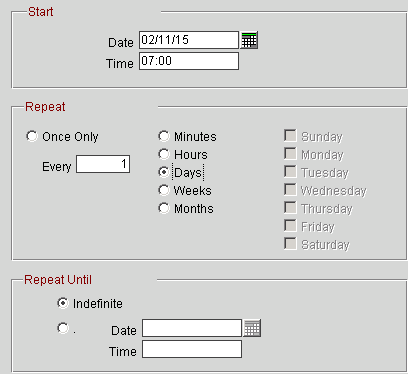
Task: Choose the Weeks repeat interval
Action: [164, 190]
